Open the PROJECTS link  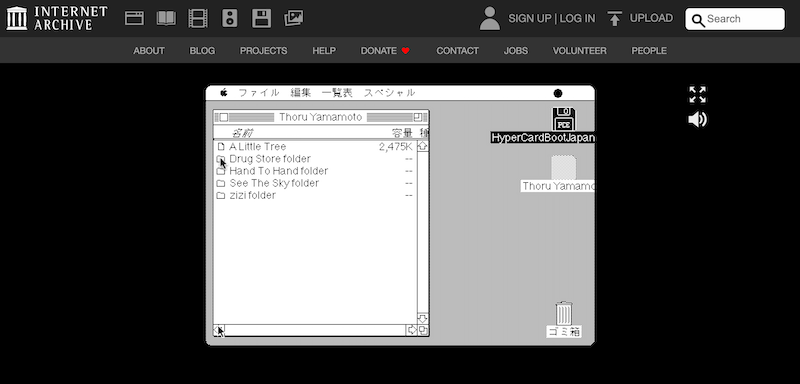click(263, 50)
